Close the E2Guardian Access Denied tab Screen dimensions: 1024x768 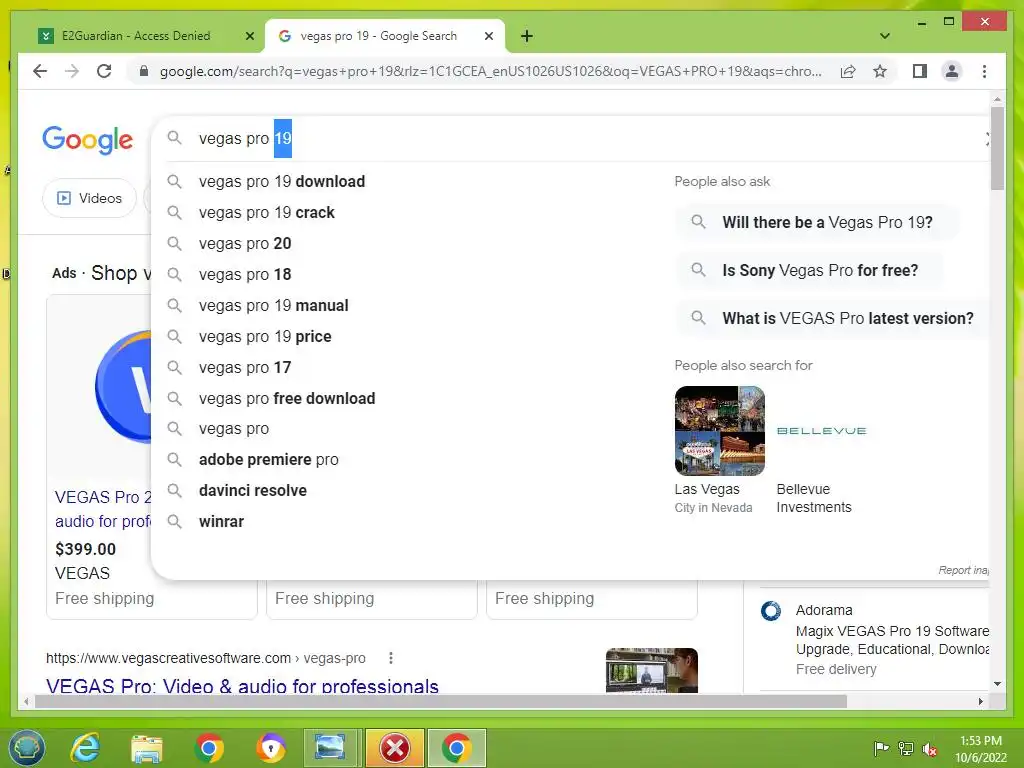pos(249,37)
